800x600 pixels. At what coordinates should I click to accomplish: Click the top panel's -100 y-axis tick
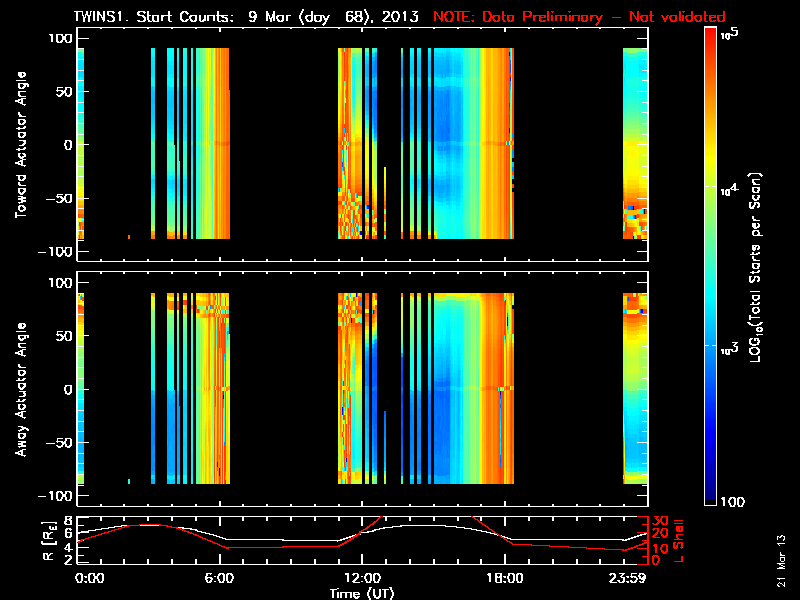pos(58,252)
